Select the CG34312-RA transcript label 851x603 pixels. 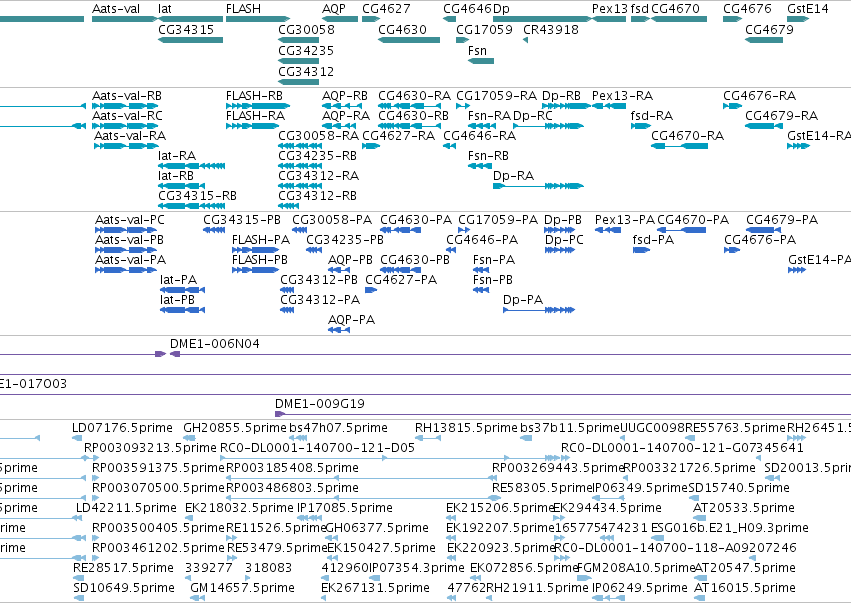point(319,176)
